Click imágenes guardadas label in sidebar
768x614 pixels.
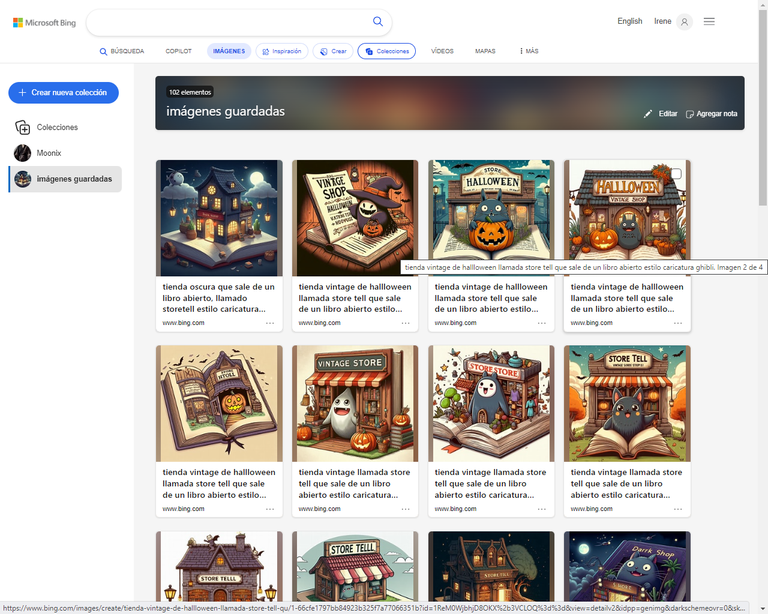[x=74, y=179]
